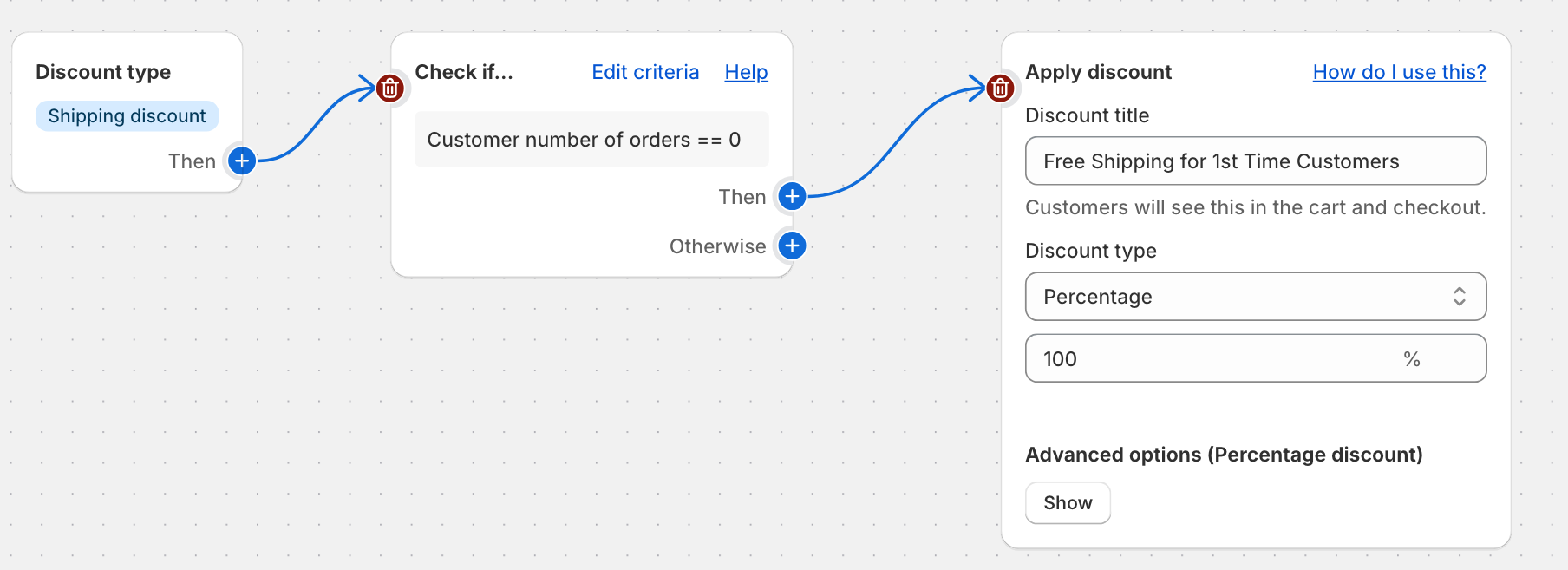The image size is (1568, 570).
Task: Open the "How do I use this?" link
Action: pos(1399,72)
